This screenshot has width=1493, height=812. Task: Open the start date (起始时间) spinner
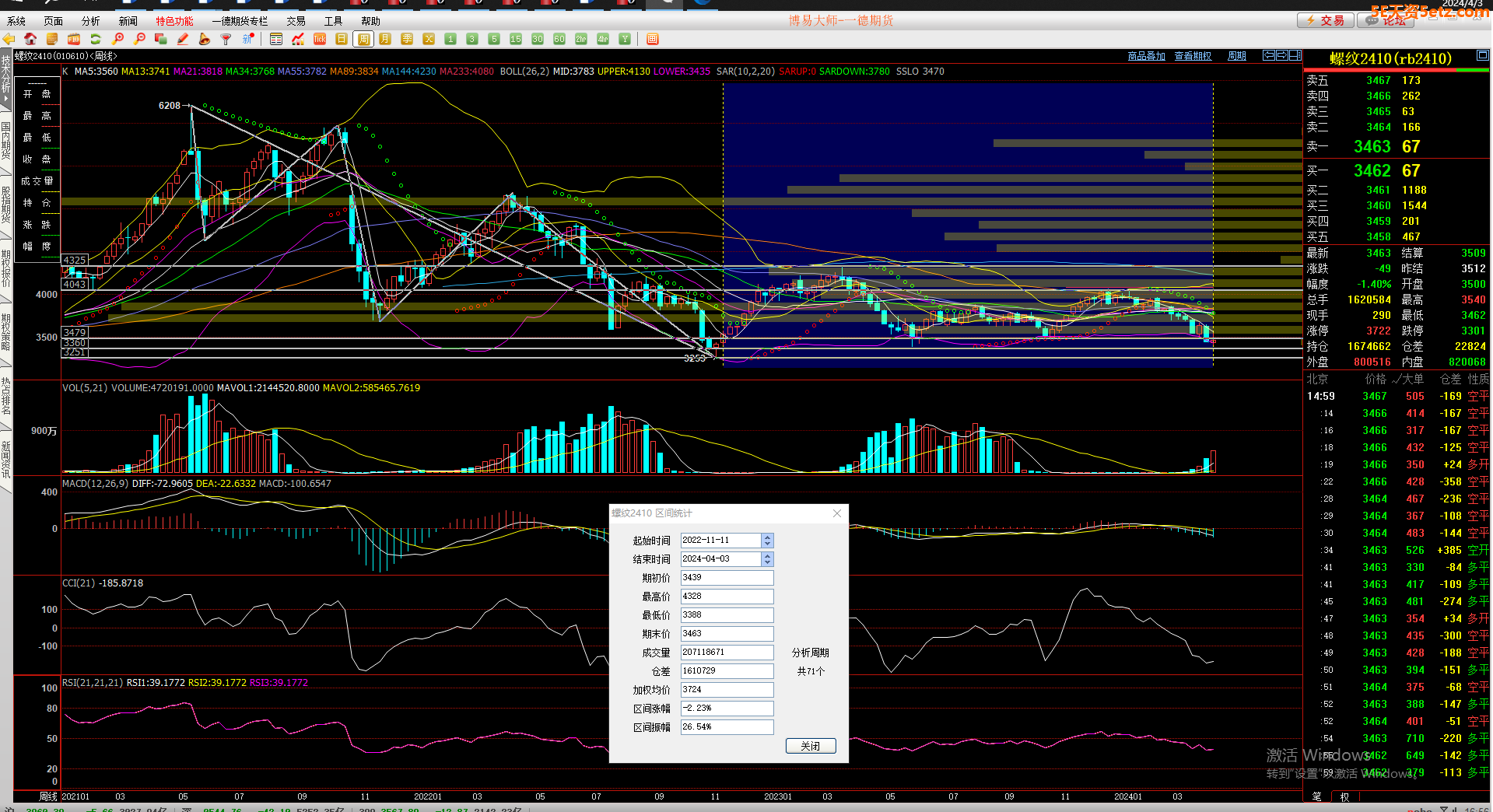[767, 540]
